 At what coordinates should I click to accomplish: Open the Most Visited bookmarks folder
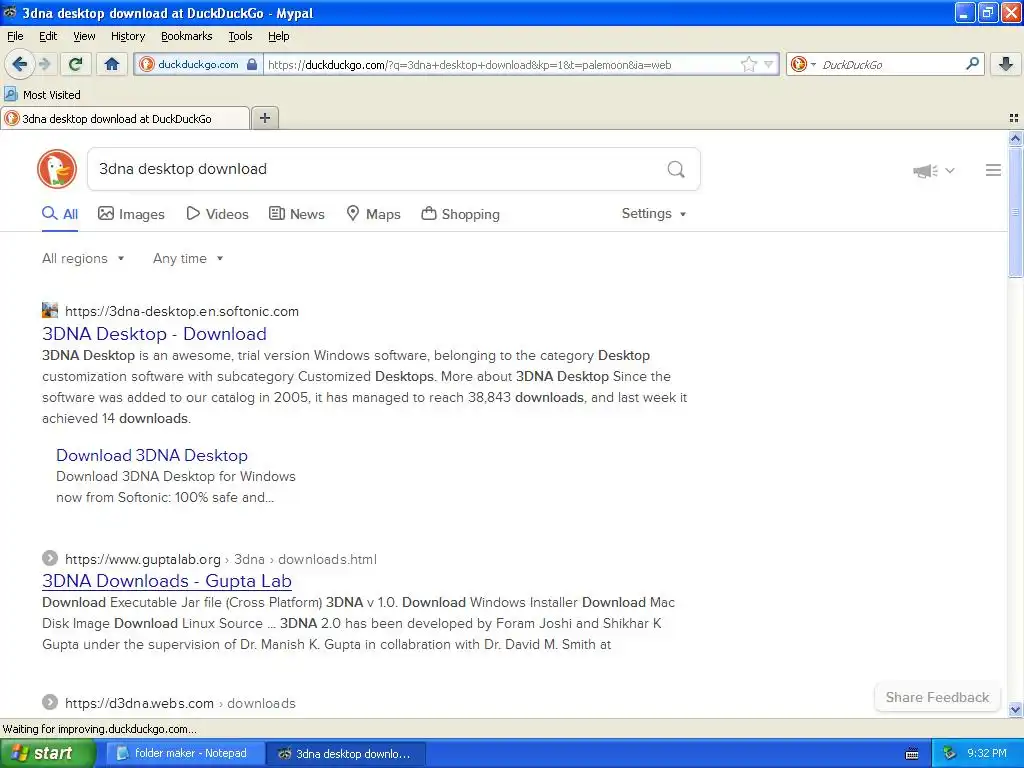(42, 95)
